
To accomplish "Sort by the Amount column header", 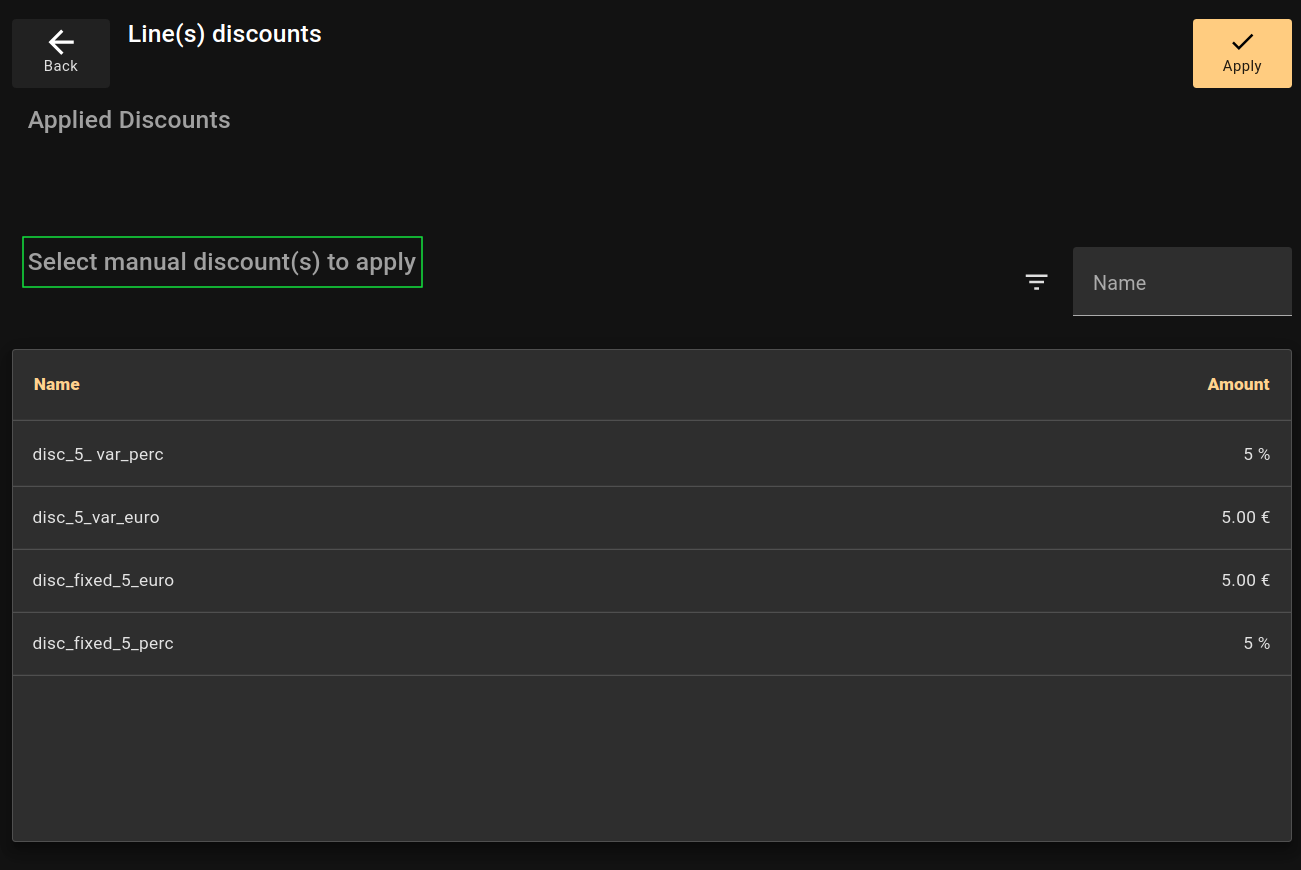I will pyautogui.click(x=1238, y=384).
